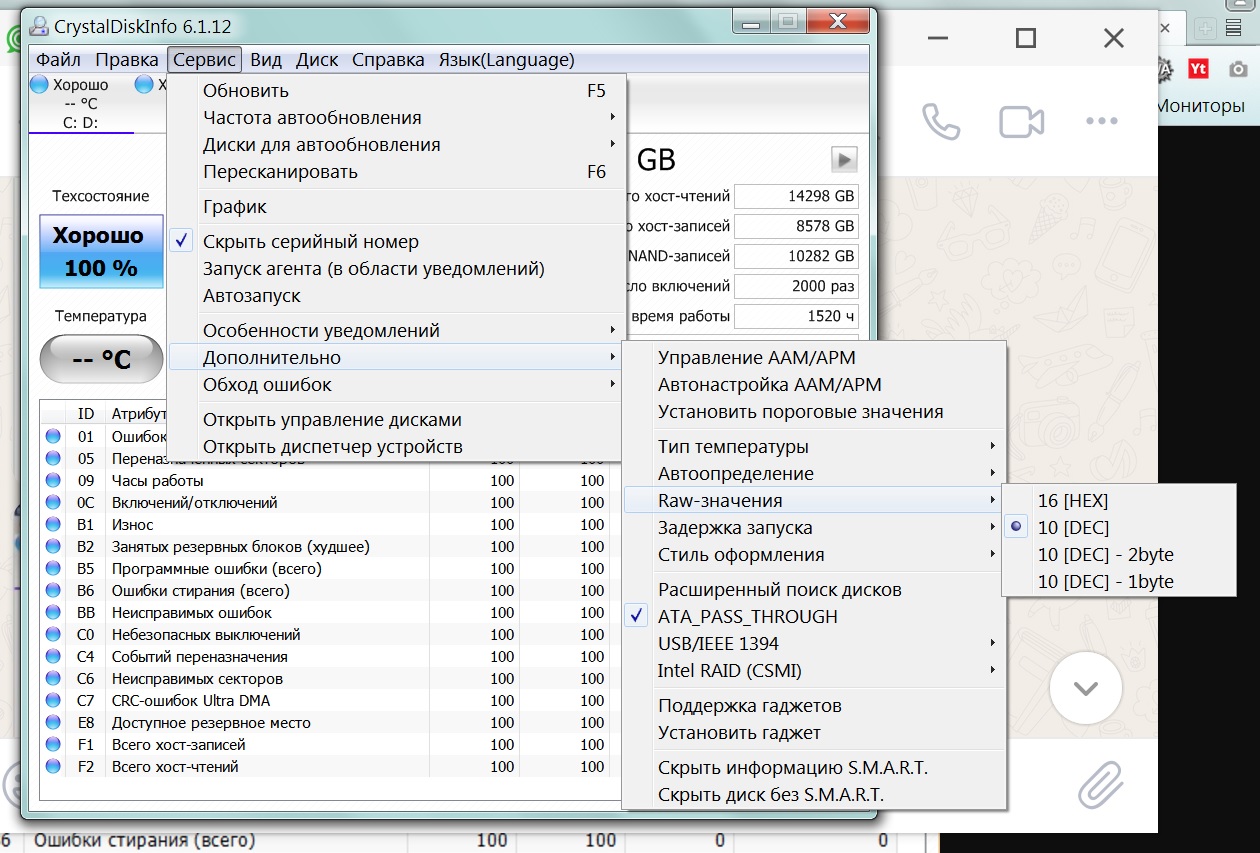Image resolution: width=1260 pixels, height=853 pixels.
Task: Expand the Тип температуры submenu
Action: tap(812, 447)
